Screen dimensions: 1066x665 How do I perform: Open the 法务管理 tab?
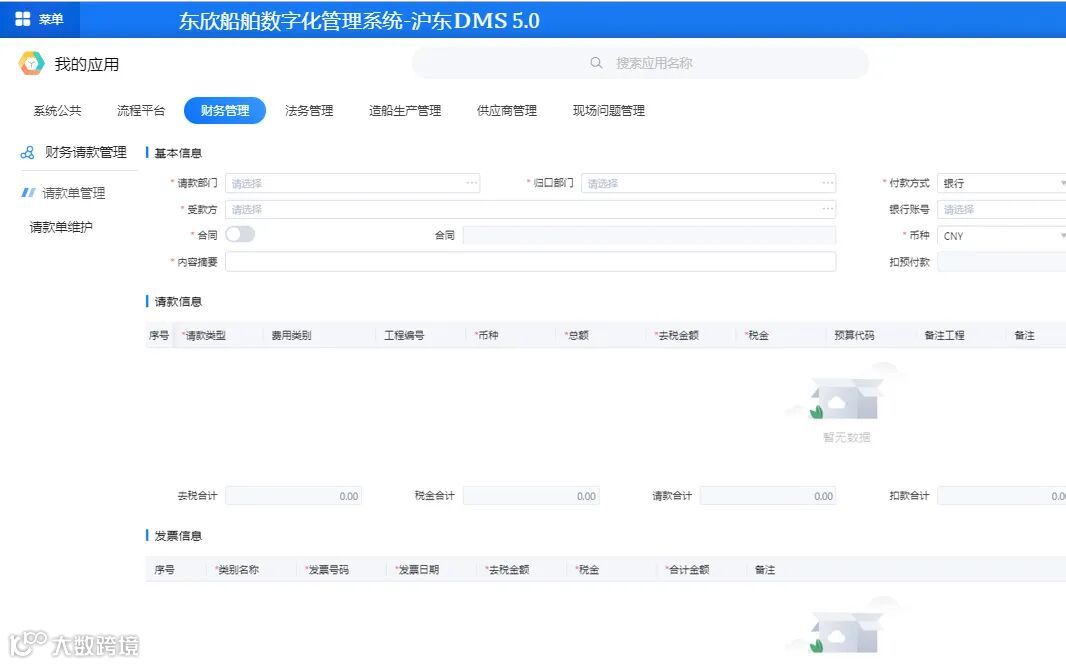[x=309, y=111]
